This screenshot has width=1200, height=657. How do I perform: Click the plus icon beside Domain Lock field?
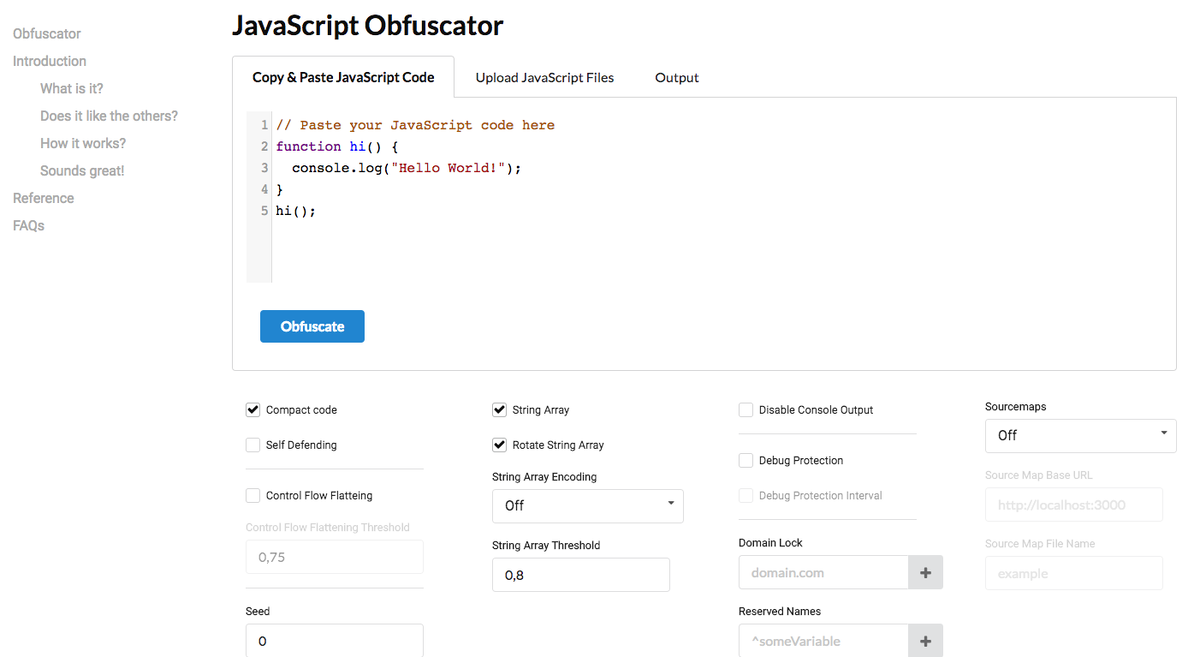[x=925, y=573]
